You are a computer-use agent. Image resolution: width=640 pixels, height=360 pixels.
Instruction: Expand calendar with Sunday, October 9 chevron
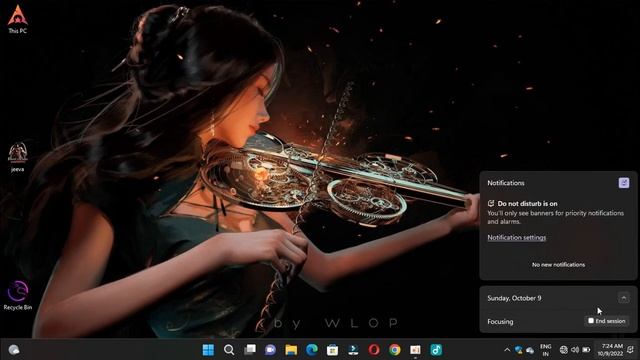[624, 298]
